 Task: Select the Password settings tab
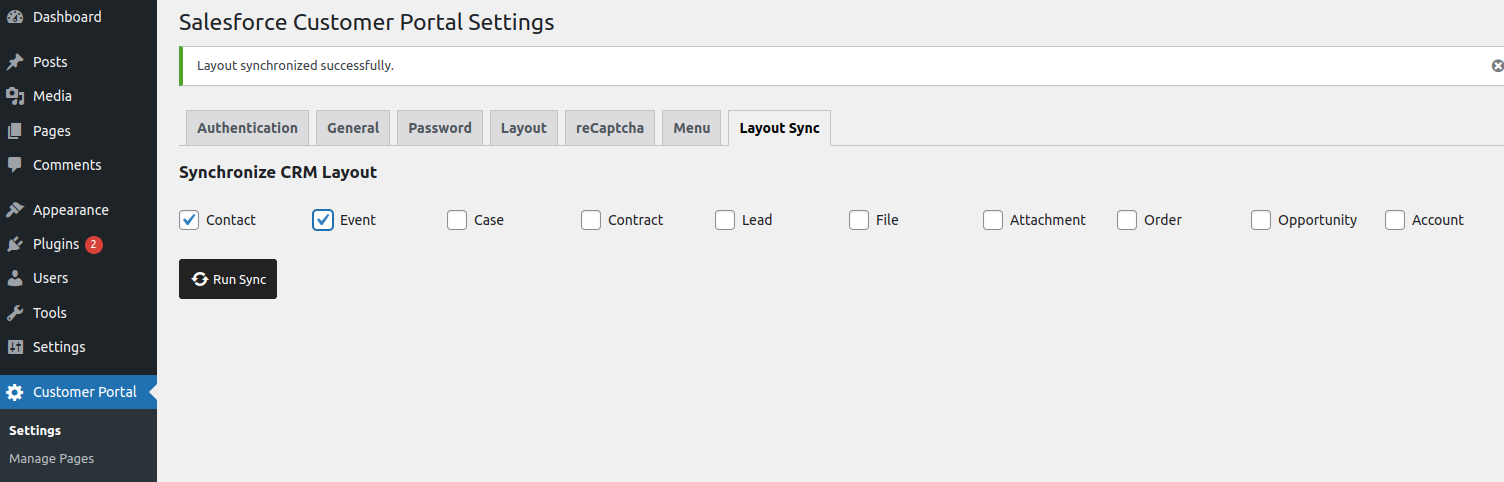point(440,128)
